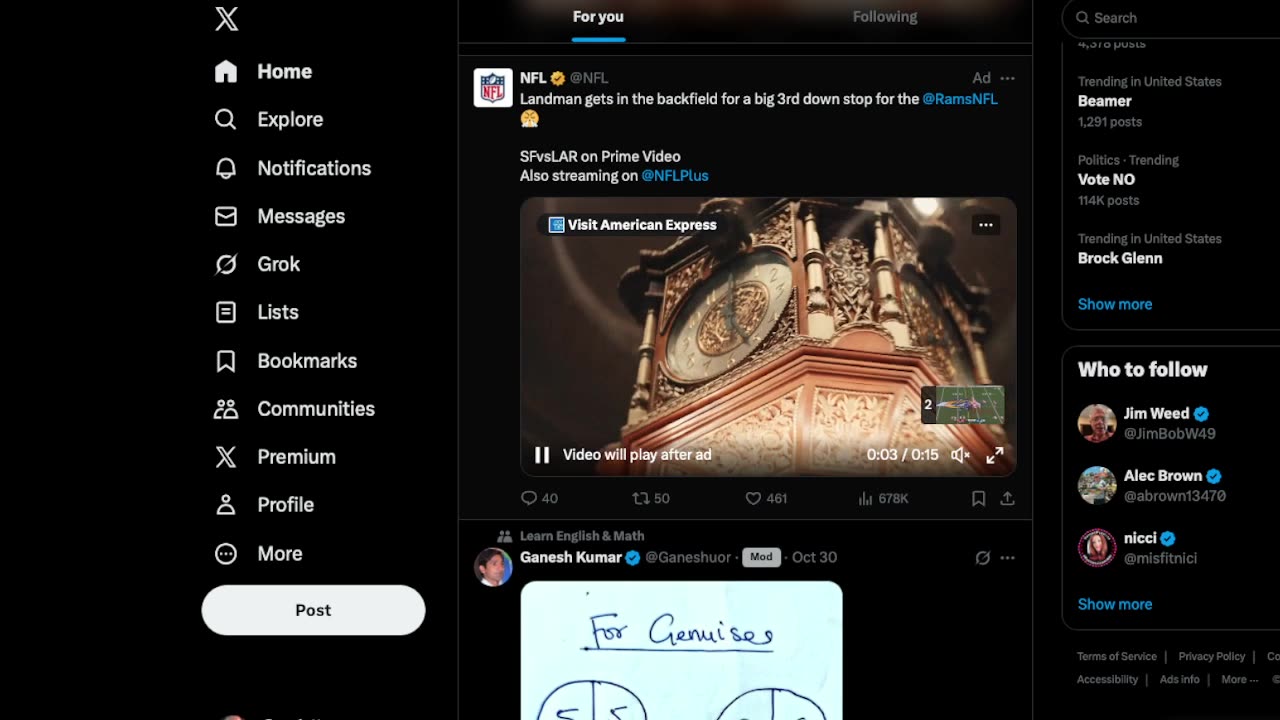Image resolution: width=1280 pixels, height=720 pixels.
Task: Open the Accessibility footer link
Action: click(x=1107, y=680)
